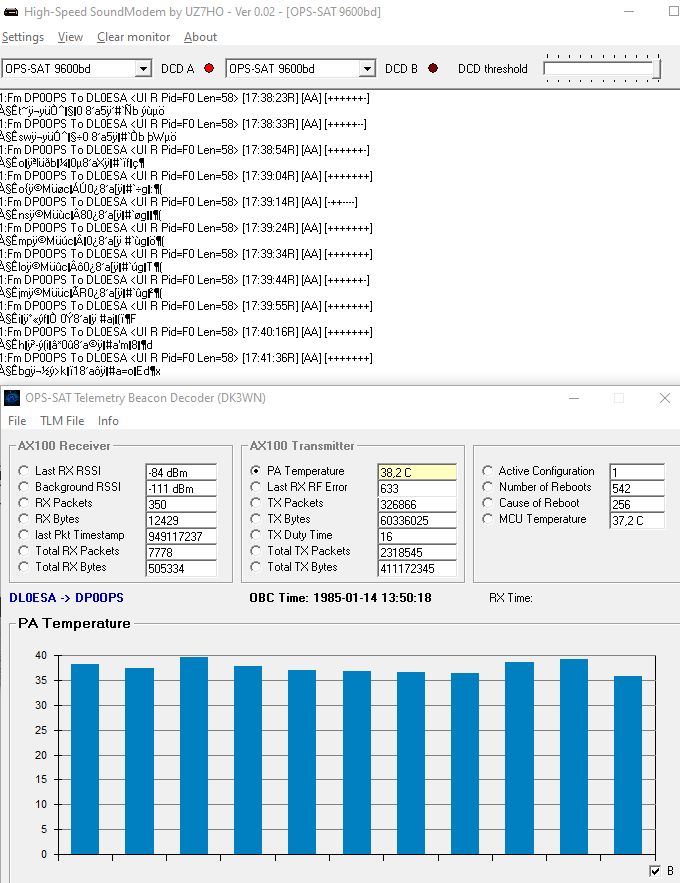Click the monitor line timestamped 17:40:16R
Screen dimensions: 680x883
(186, 332)
